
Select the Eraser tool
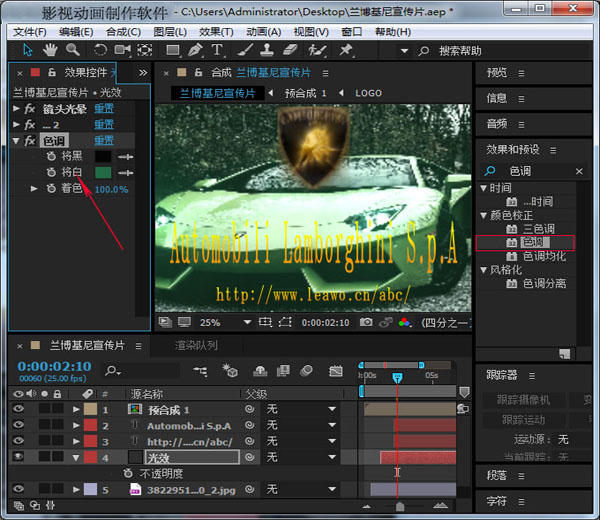point(290,50)
